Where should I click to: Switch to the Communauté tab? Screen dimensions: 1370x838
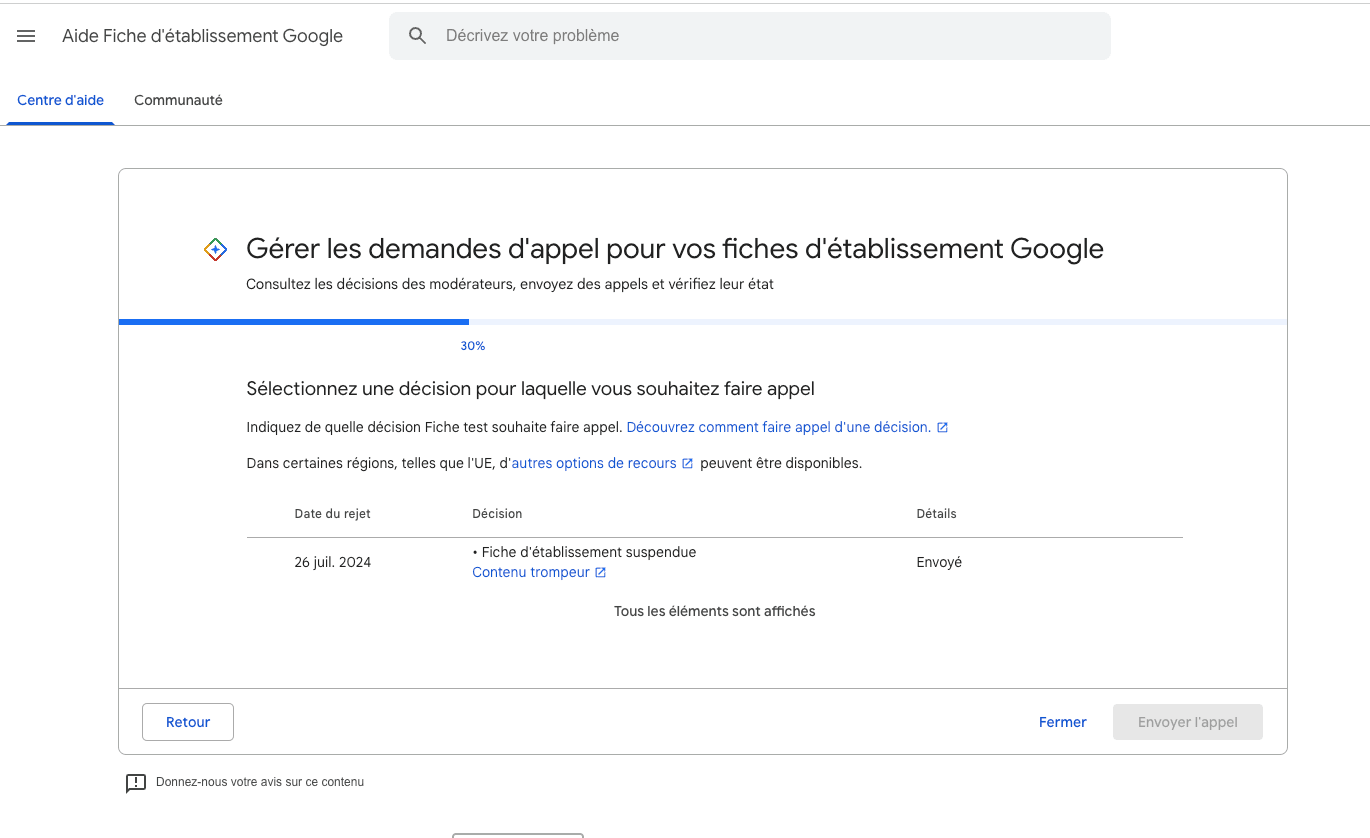click(178, 101)
